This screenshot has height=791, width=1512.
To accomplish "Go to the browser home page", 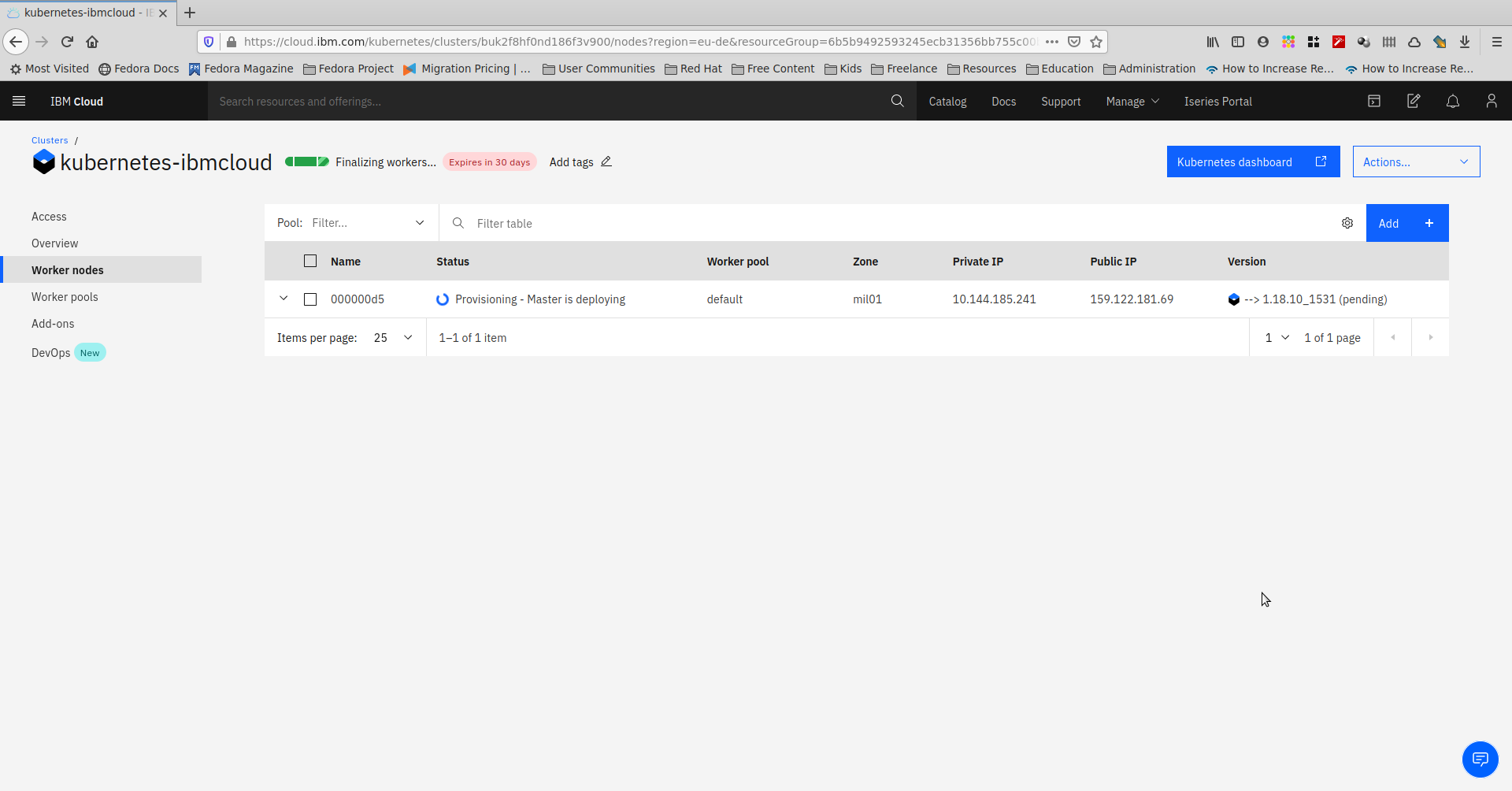I will (x=92, y=42).
